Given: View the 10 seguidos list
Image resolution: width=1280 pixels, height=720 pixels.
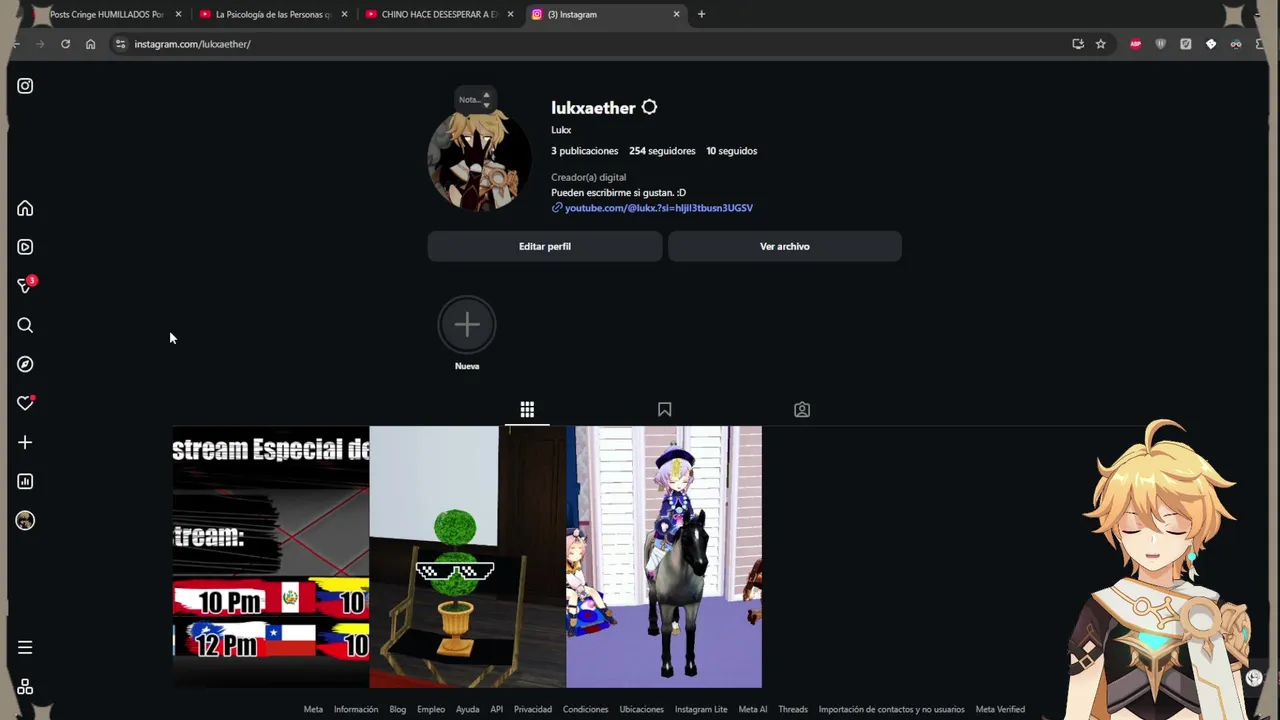Looking at the screenshot, I should click(x=732, y=151).
